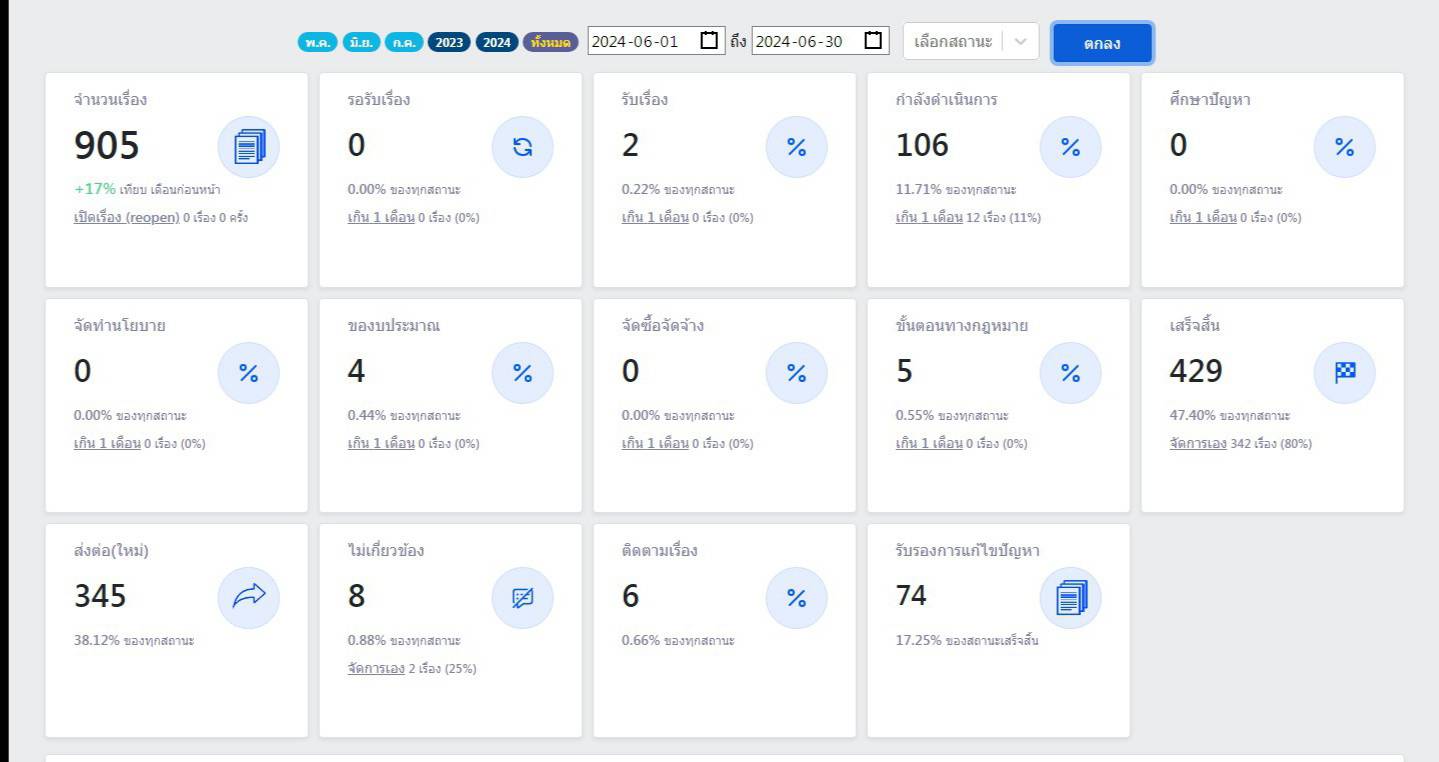The height and width of the screenshot is (762, 1439).
Task: Click the refresh icon in รอรับเรื่อง card
Action: coord(522,147)
